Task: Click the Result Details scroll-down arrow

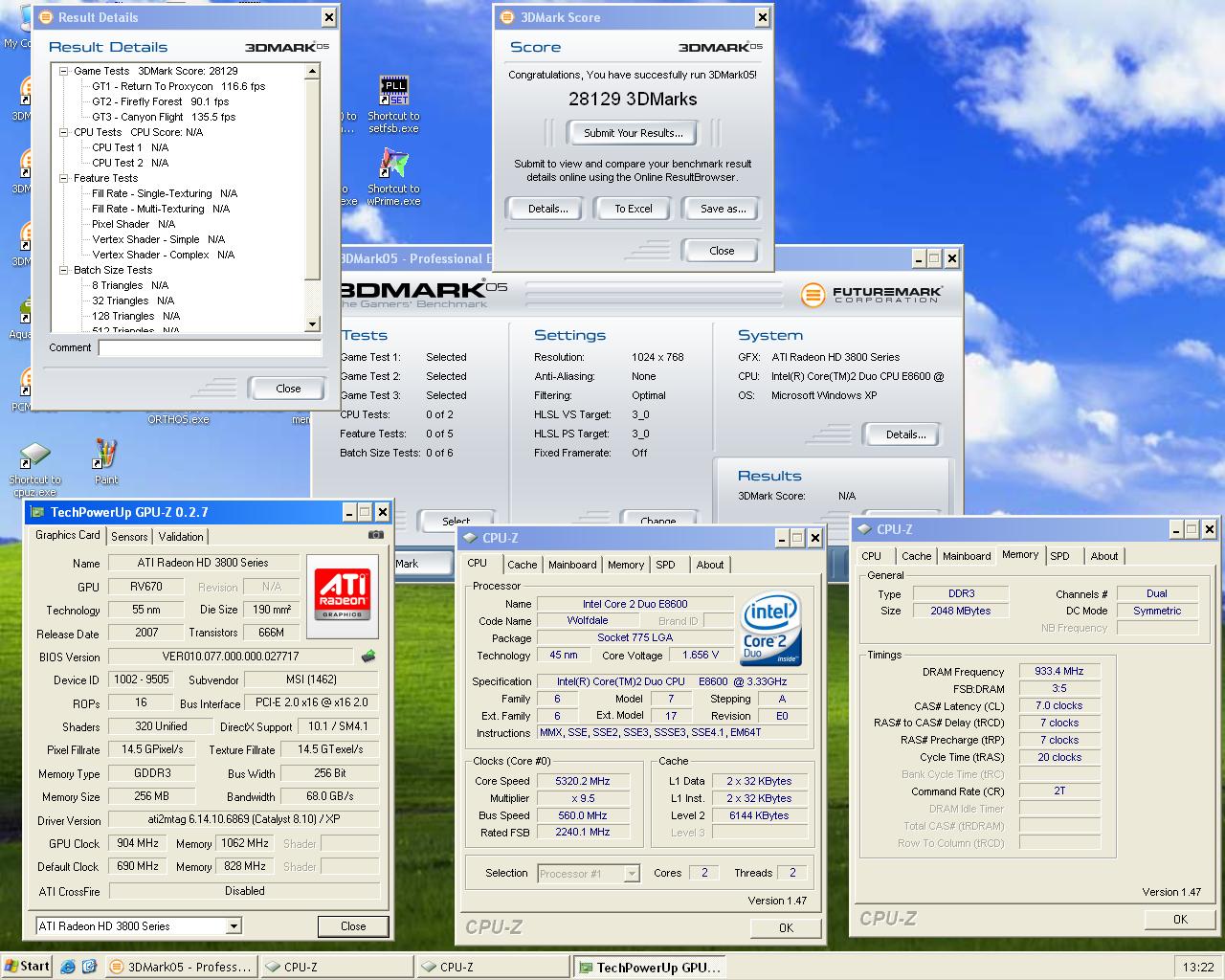Action: pyautogui.click(x=312, y=324)
